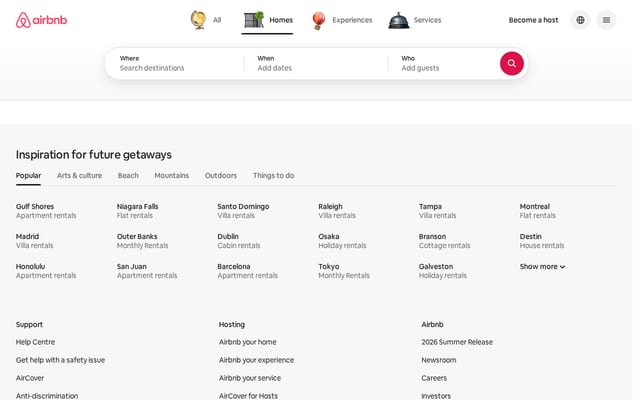The height and width of the screenshot is (400, 640).
Task: Open the Help Centre link
Action: coord(35,342)
